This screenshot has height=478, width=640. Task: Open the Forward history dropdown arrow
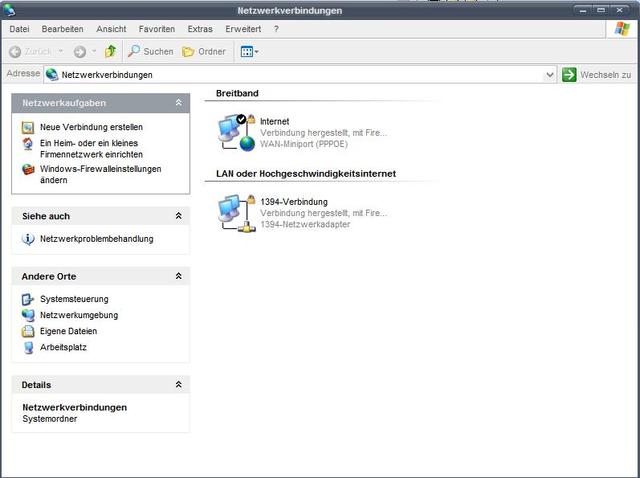point(94,51)
